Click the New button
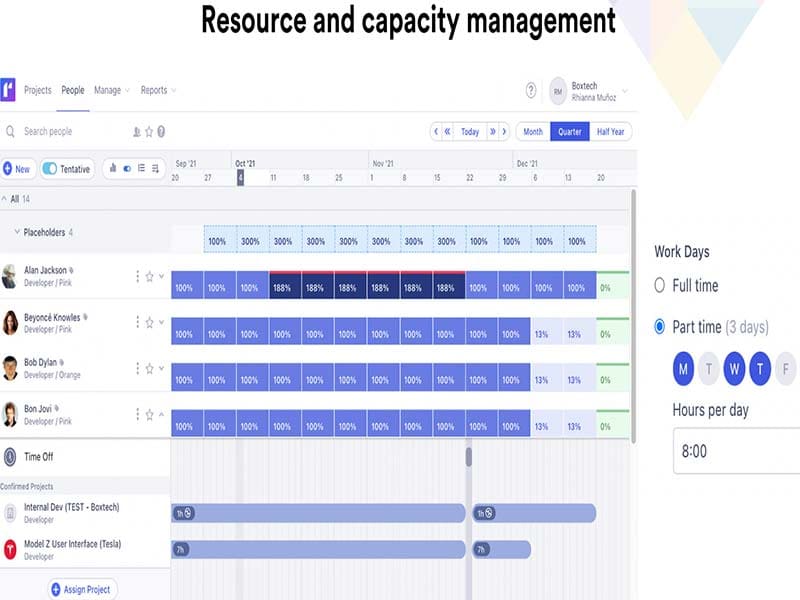Screen dimensions: 800x600 (17, 169)
